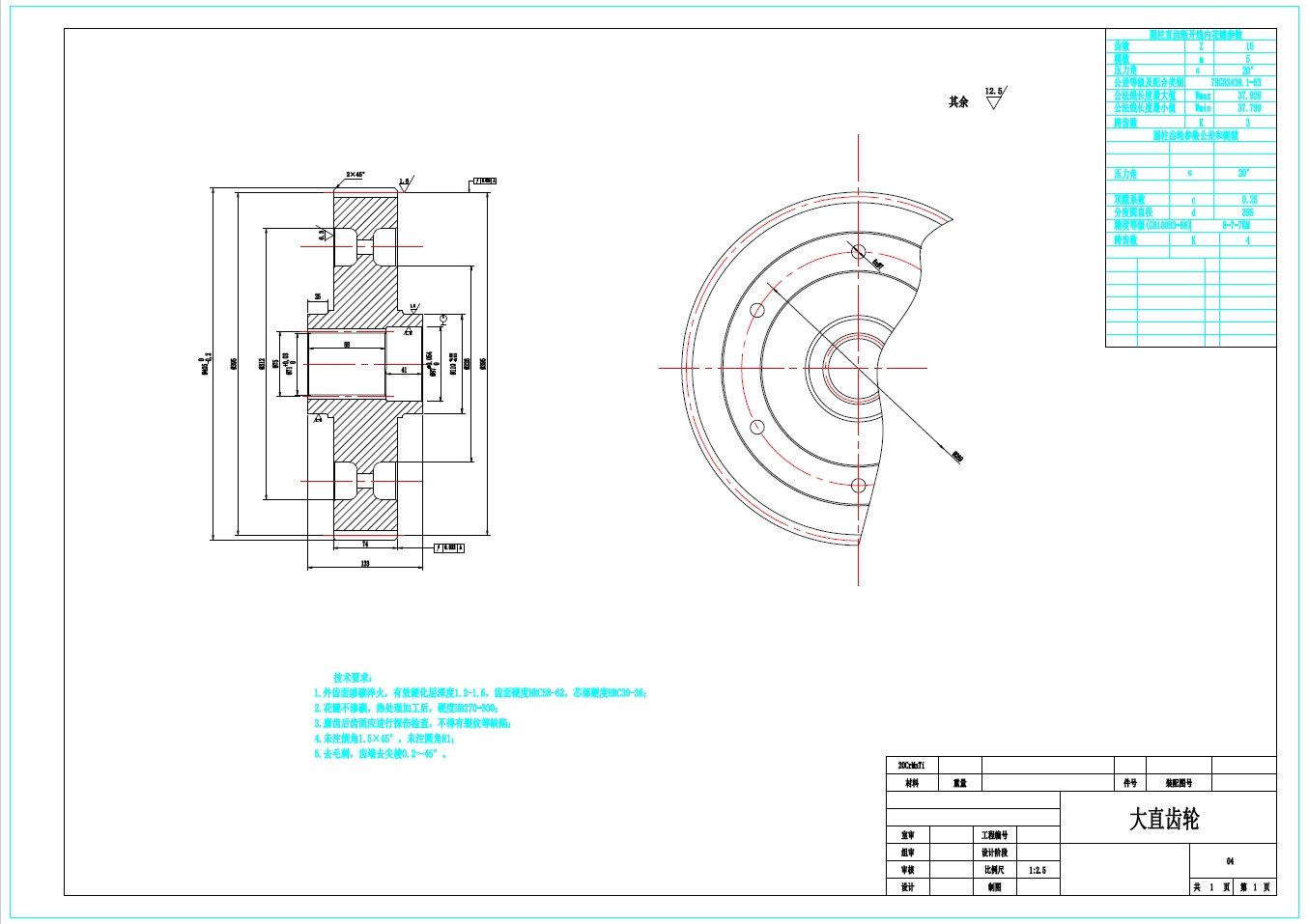The height and width of the screenshot is (924, 1308).
Task: Click the 设计 label cell
Action: click(x=908, y=887)
